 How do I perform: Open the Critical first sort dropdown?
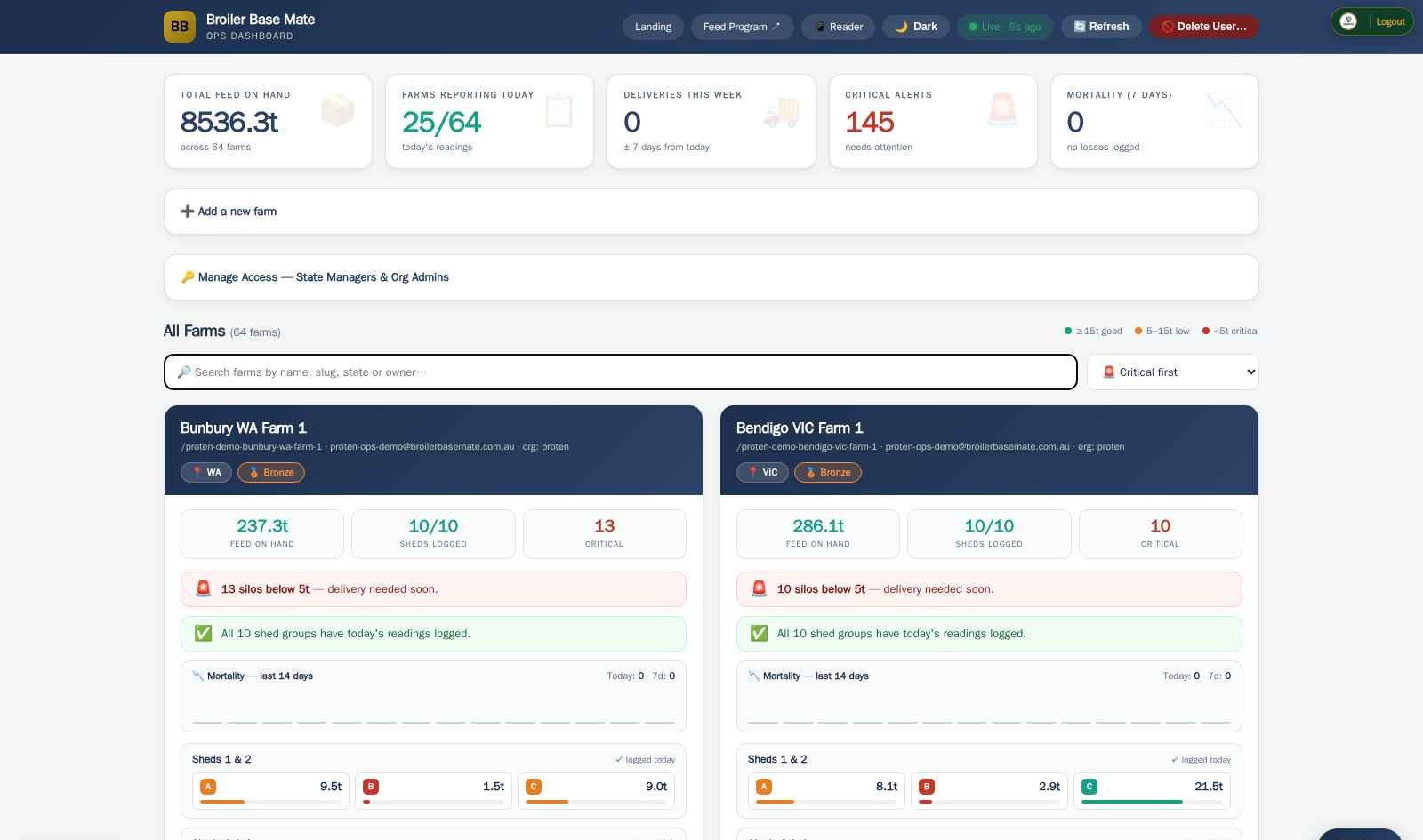pyautogui.click(x=1173, y=372)
